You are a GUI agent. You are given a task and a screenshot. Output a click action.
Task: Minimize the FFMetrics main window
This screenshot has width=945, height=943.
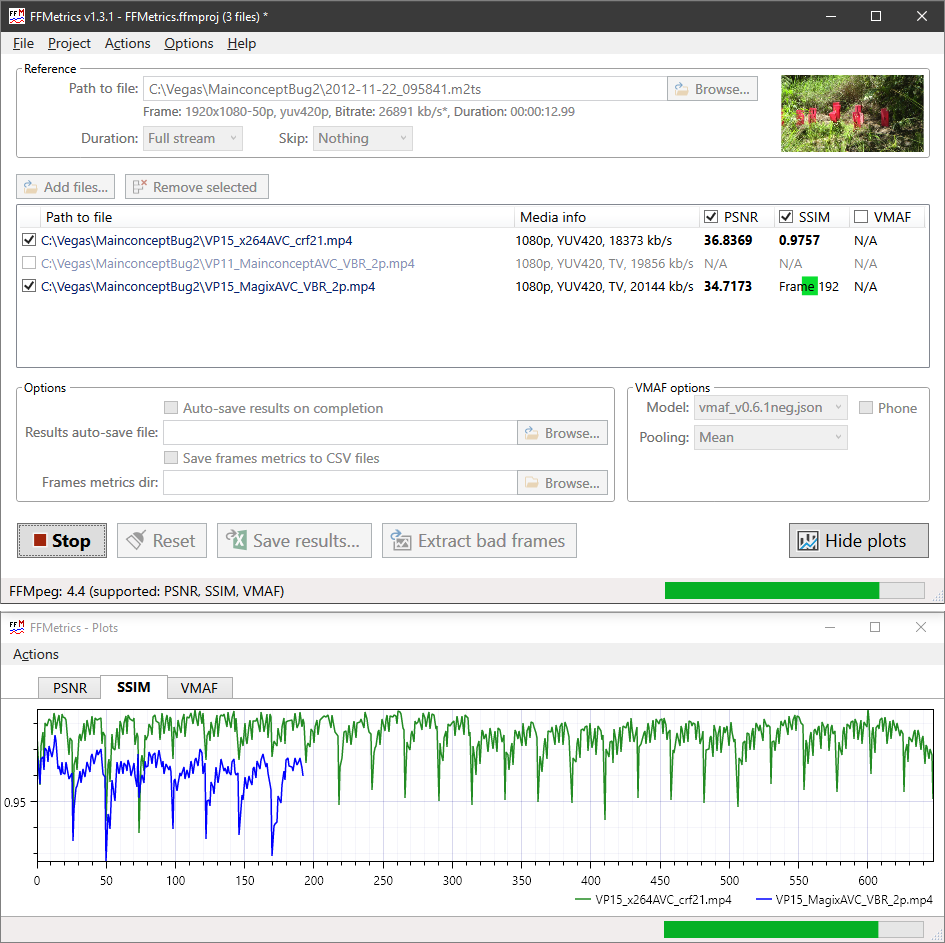click(831, 16)
